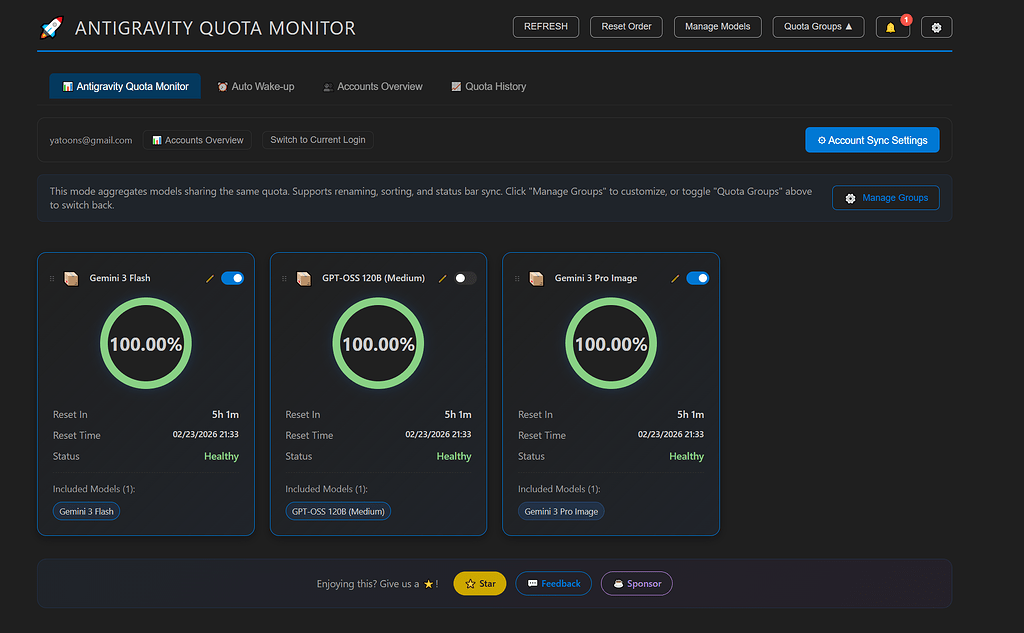
Task: Click Gemini 3 Pro Image drag handle
Action: point(517,279)
